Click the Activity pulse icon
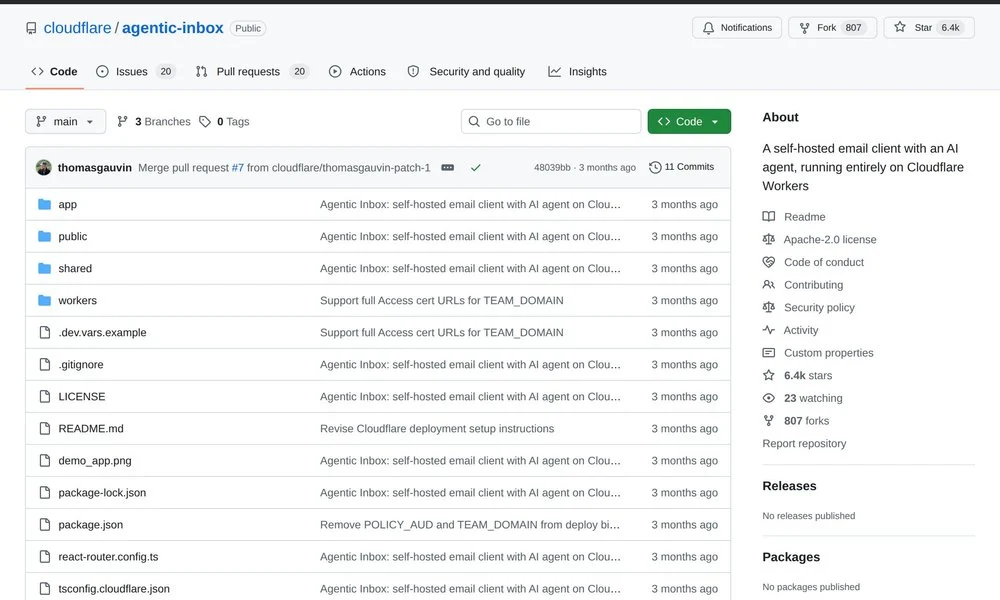The image size is (1000, 600). click(768, 330)
